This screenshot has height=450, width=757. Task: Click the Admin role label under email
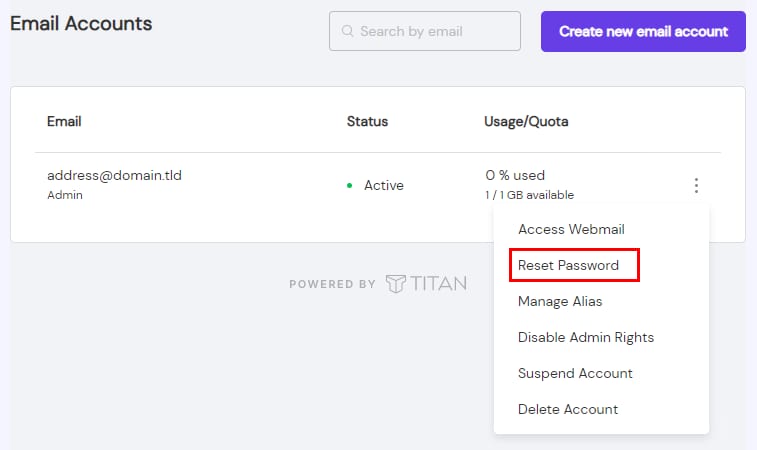65,195
